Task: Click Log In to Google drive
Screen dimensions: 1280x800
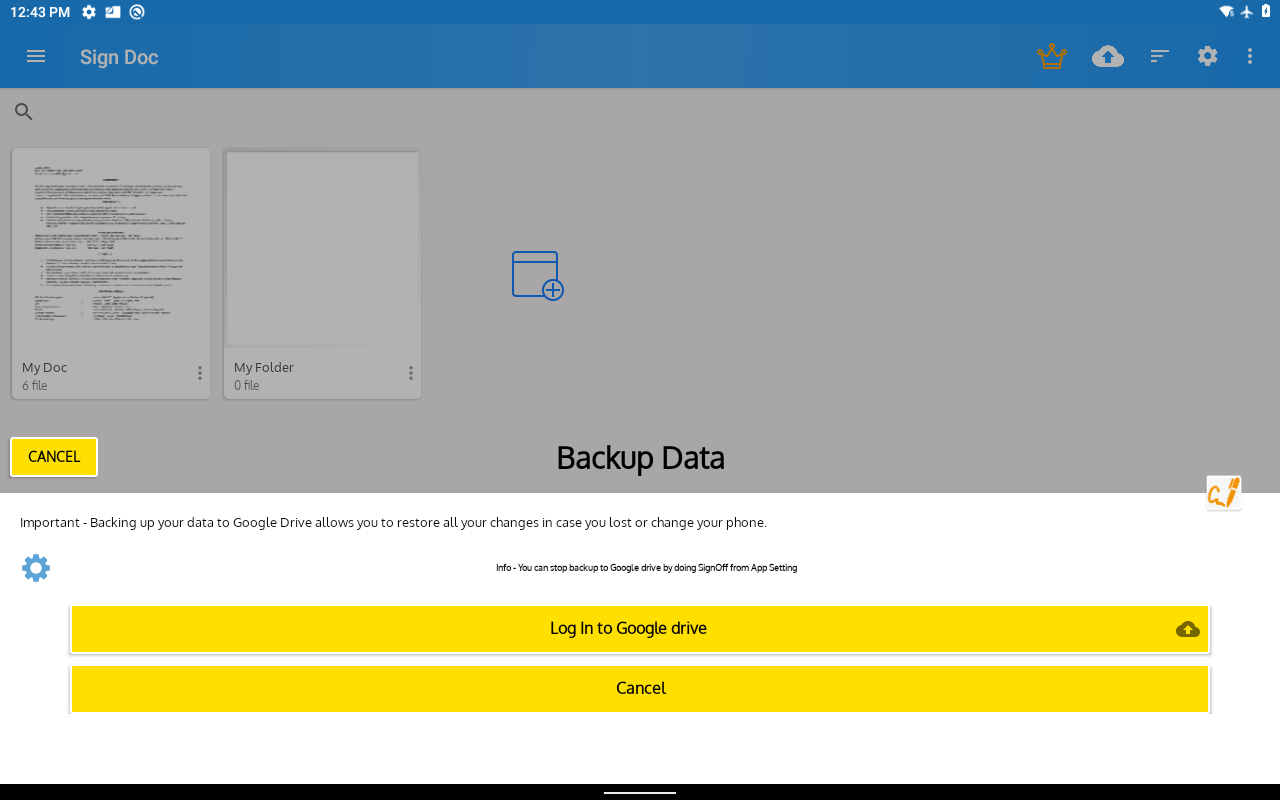Action: coord(640,629)
